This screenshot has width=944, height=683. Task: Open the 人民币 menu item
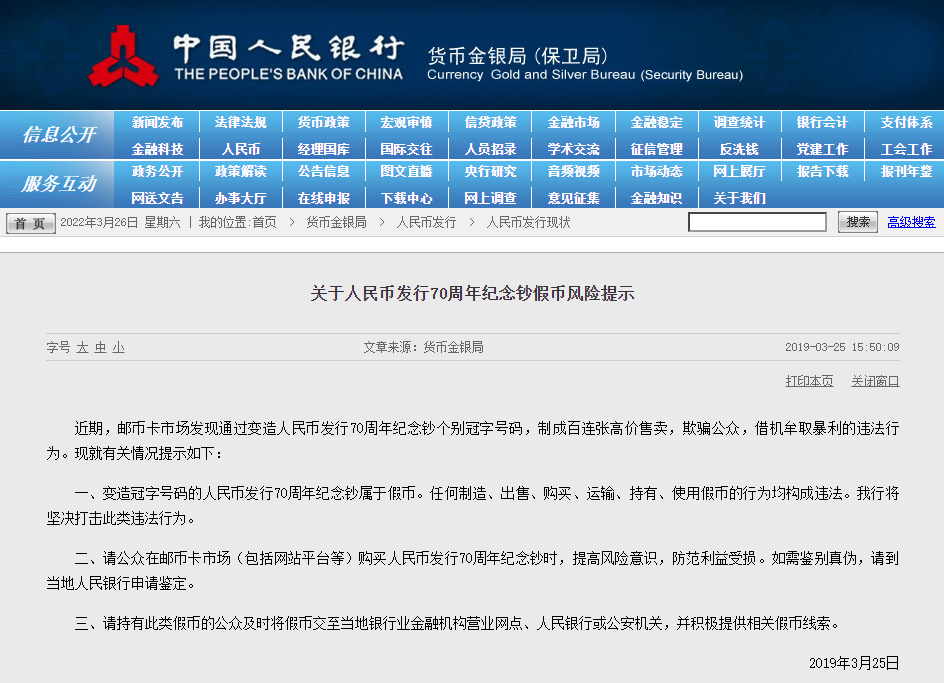240,149
